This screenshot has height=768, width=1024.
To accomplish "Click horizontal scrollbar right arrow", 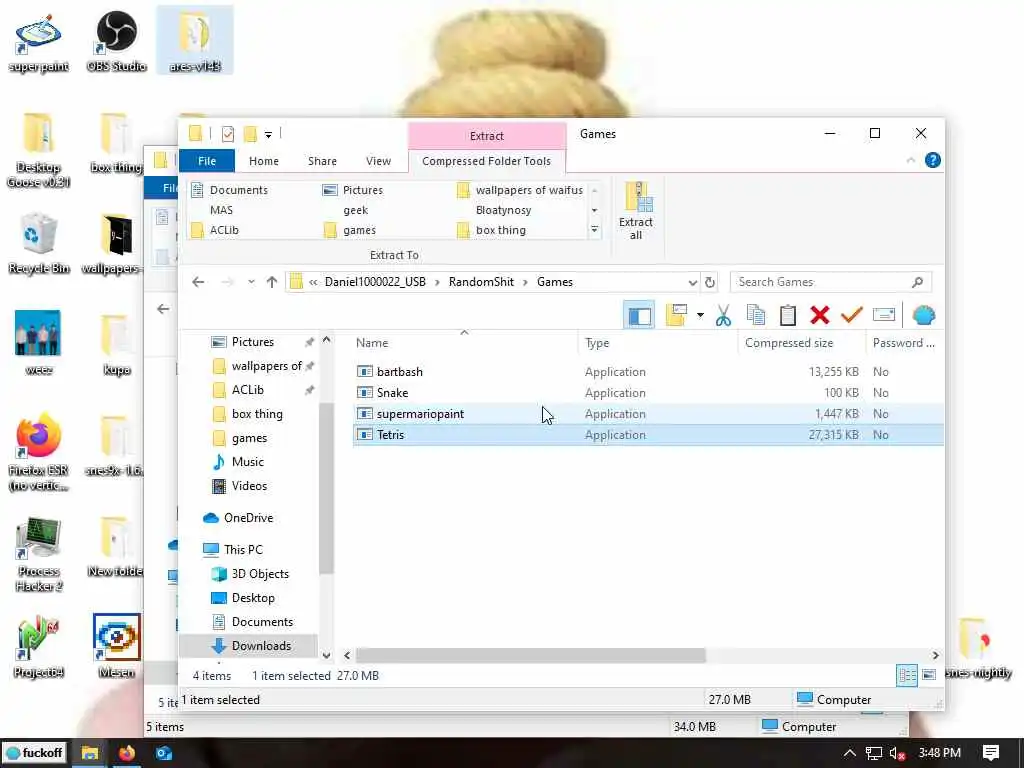I will point(935,655).
